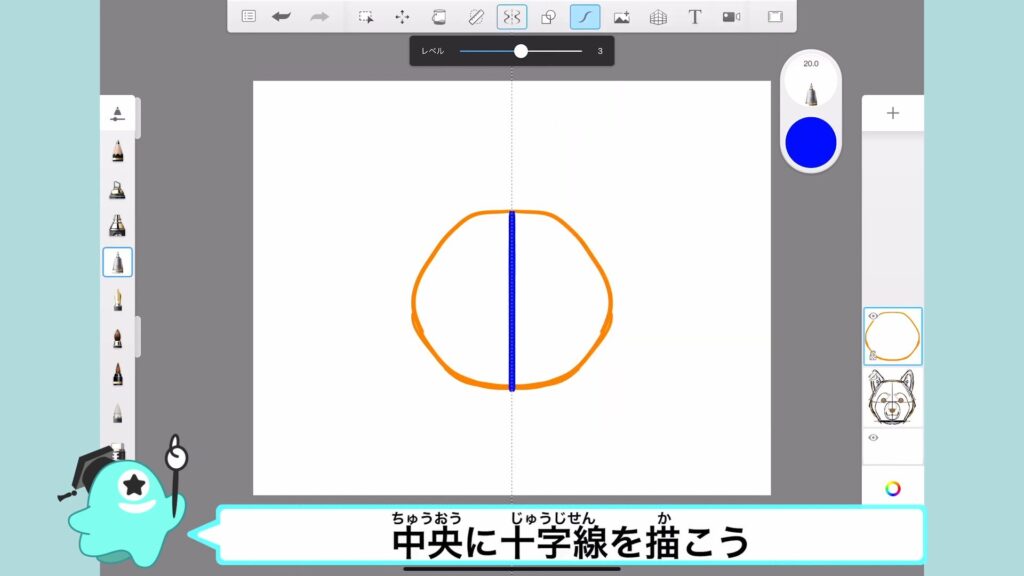Image resolution: width=1024 pixels, height=576 pixels.
Task: Open the main menu list icon
Action: (x=249, y=16)
